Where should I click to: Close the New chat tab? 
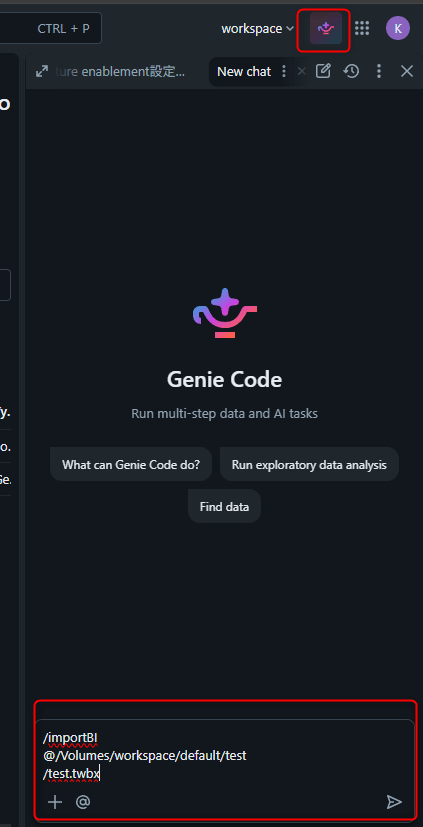tap(301, 71)
